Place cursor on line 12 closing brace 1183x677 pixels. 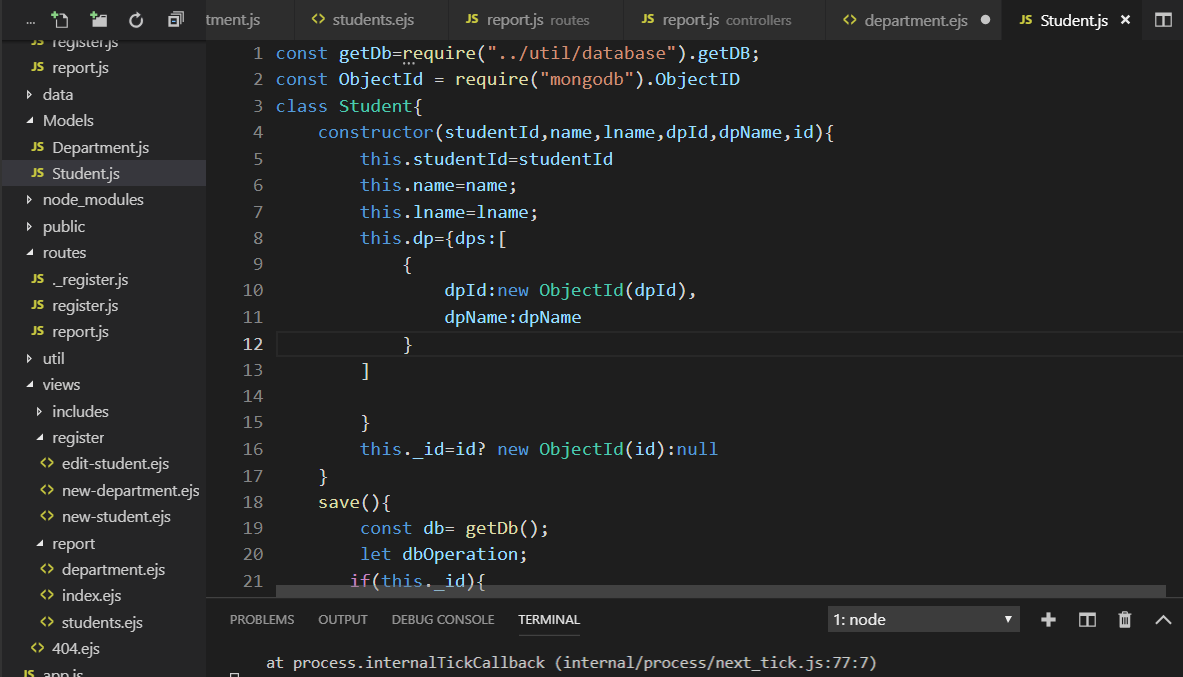[408, 344]
